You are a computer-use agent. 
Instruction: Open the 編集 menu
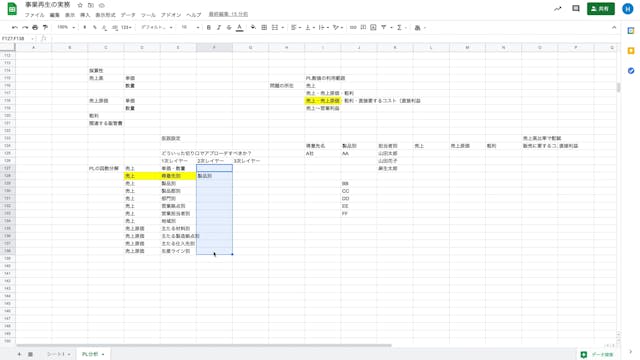point(54,15)
